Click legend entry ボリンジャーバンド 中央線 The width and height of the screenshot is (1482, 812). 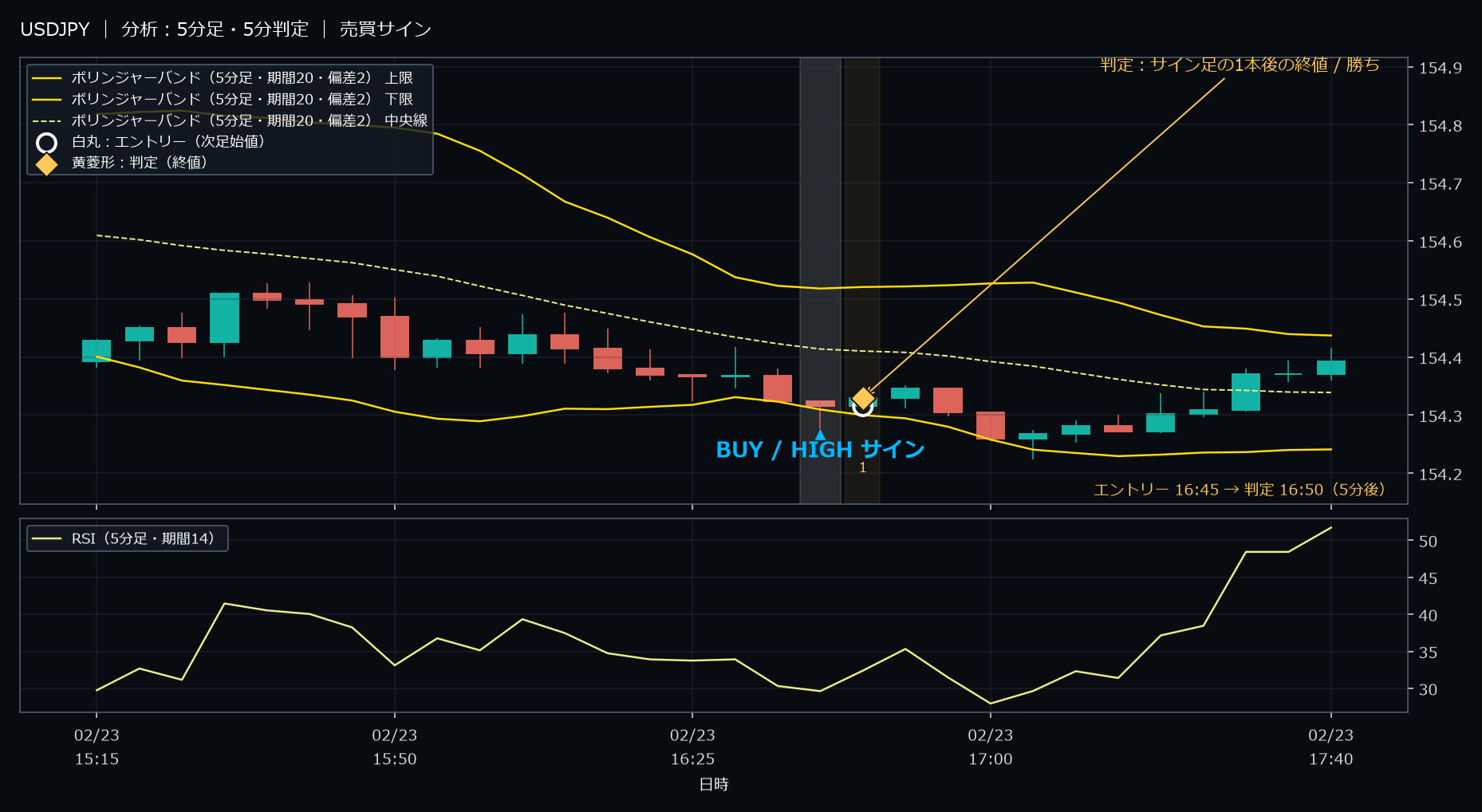(x=230, y=120)
